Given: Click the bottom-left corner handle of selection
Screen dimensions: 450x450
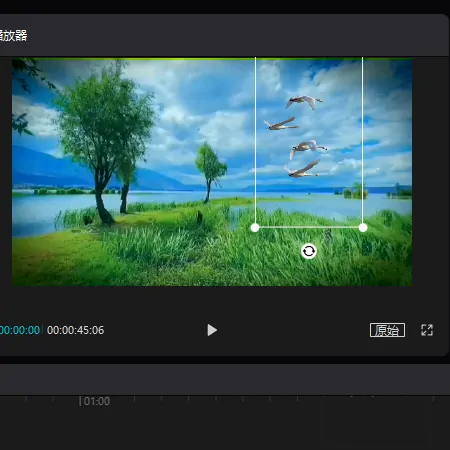Looking at the screenshot, I should 255,228.
